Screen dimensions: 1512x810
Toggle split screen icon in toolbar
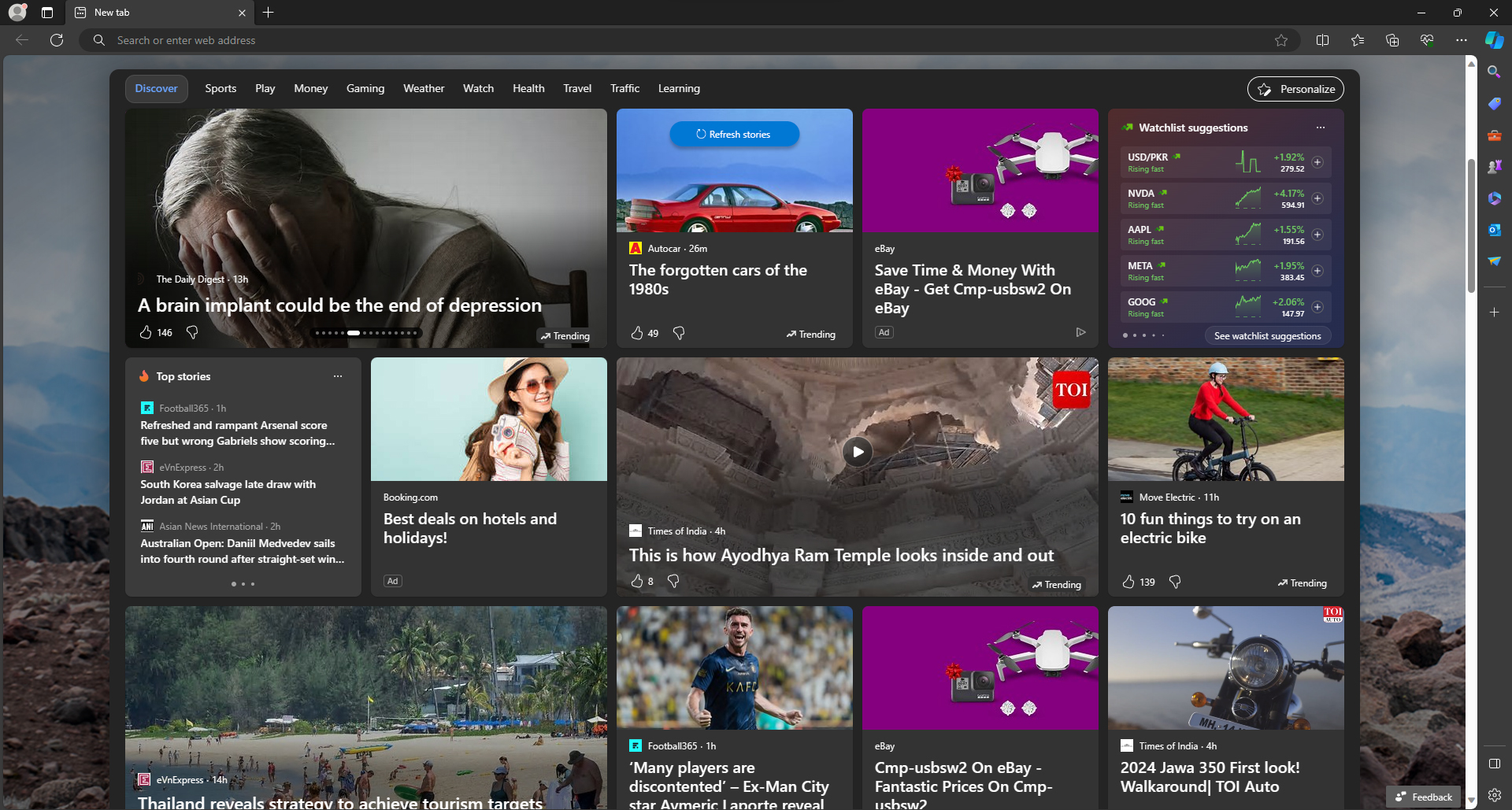(1323, 40)
